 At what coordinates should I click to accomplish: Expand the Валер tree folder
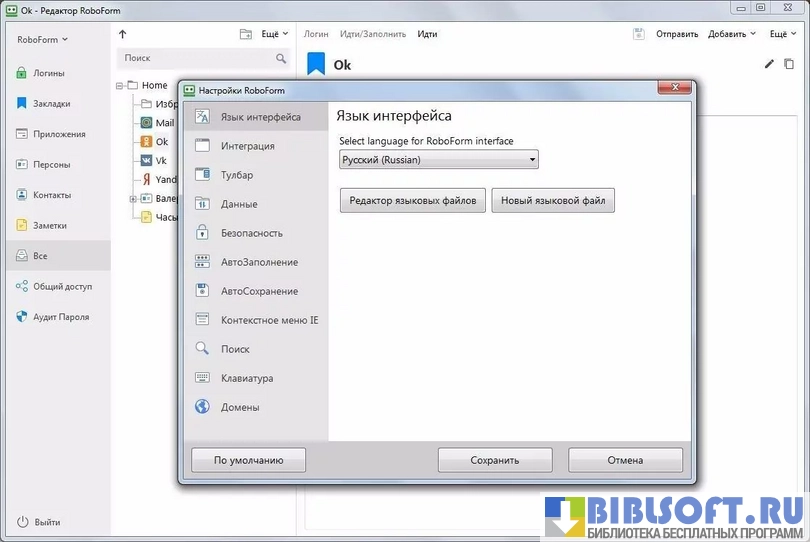pyautogui.click(x=133, y=199)
